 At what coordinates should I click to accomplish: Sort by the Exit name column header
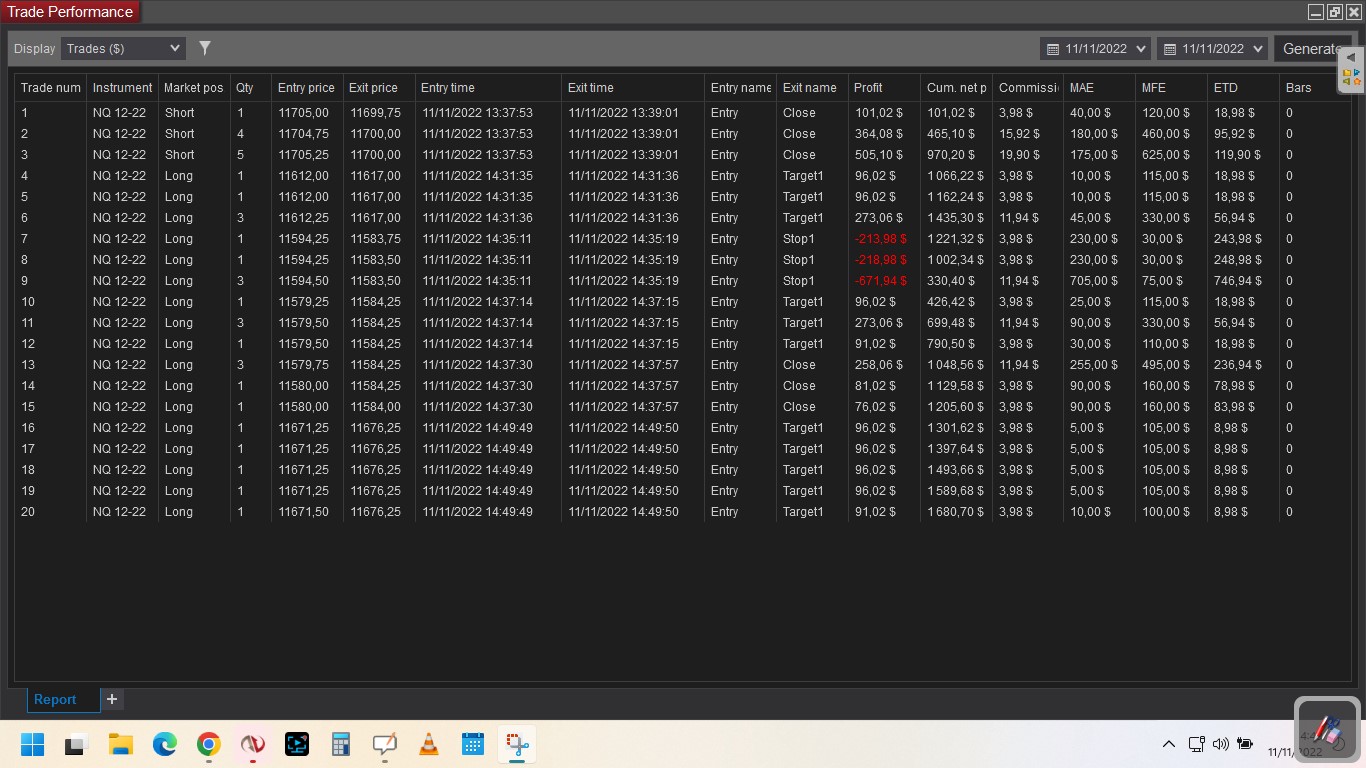(812, 88)
